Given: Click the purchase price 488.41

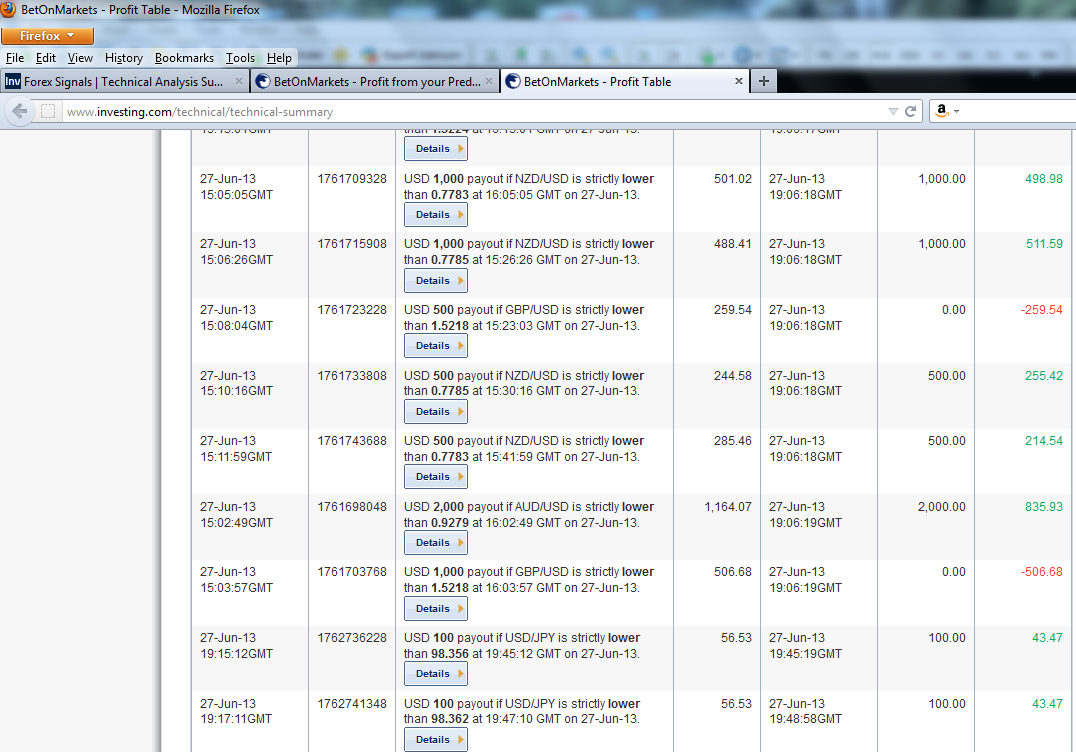Looking at the screenshot, I should pos(733,244).
